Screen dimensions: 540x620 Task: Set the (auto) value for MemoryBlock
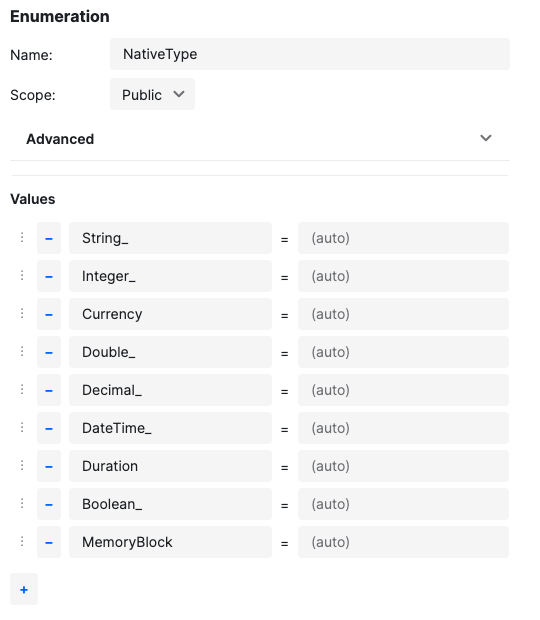tap(403, 542)
